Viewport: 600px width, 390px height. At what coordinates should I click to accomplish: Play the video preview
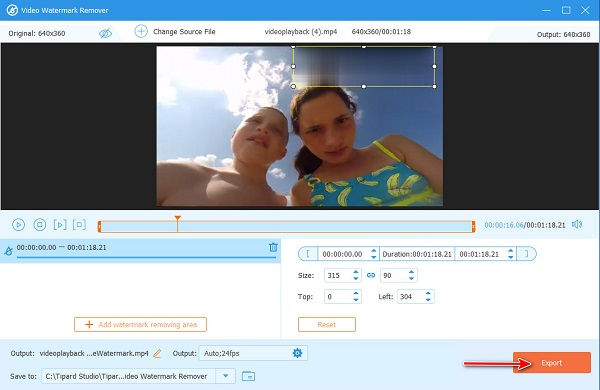click(18, 225)
